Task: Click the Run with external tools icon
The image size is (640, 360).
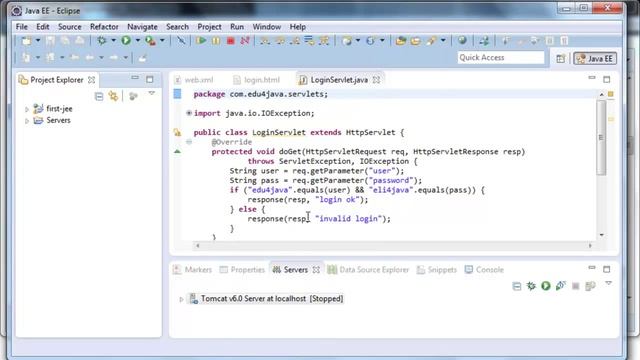Action: point(150,40)
